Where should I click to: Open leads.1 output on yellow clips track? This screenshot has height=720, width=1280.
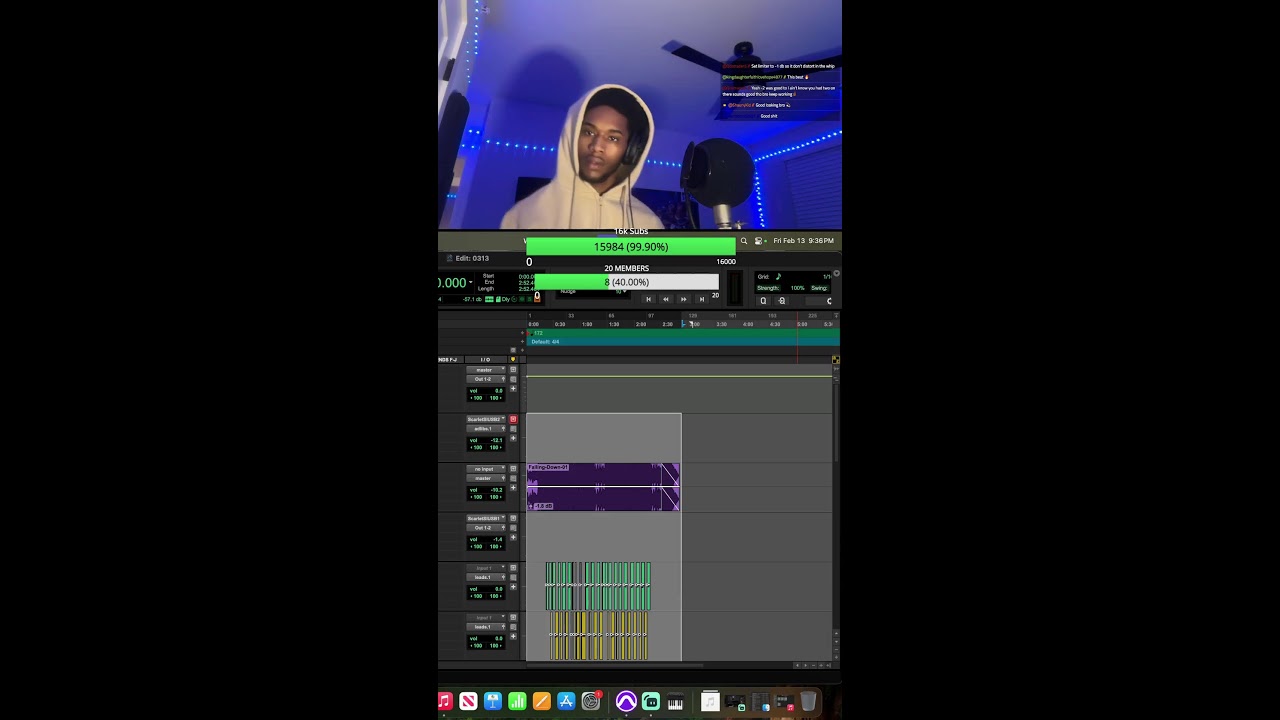(x=486, y=627)
